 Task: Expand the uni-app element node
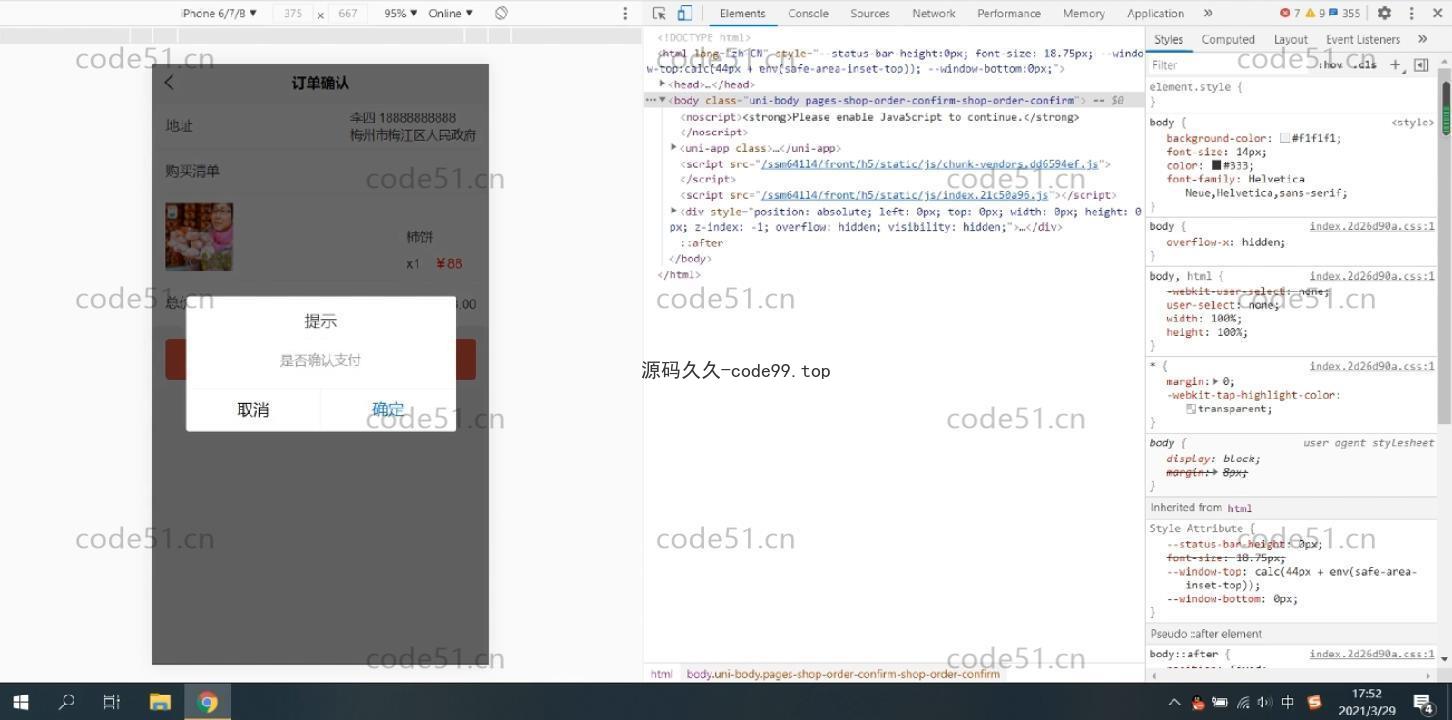(674, 148)
